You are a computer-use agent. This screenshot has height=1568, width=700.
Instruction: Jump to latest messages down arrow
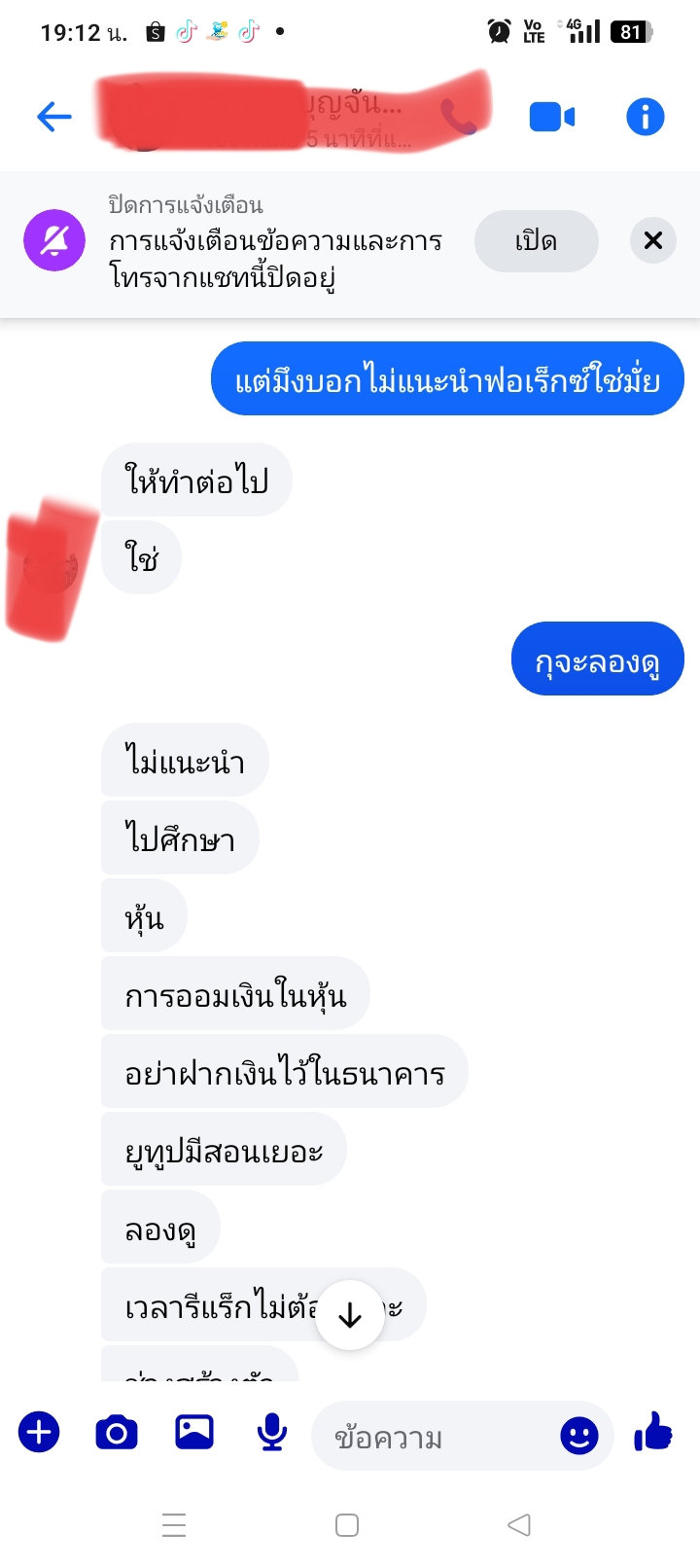tap(350, 1315)
